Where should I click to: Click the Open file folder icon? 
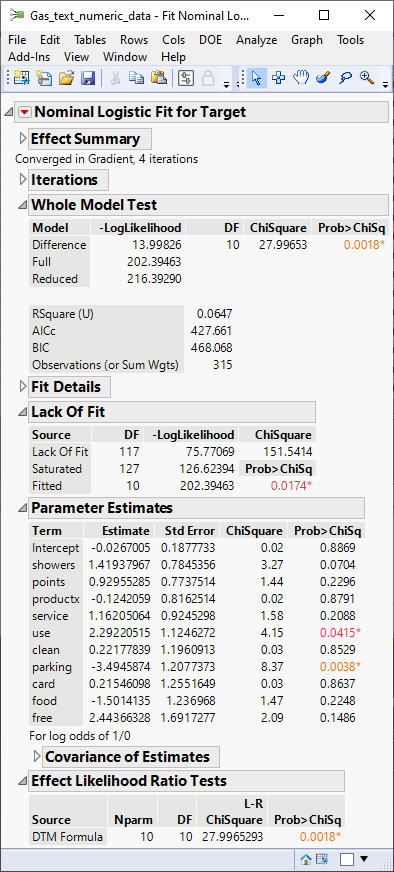pyautogui.click(x=66, y=78)
